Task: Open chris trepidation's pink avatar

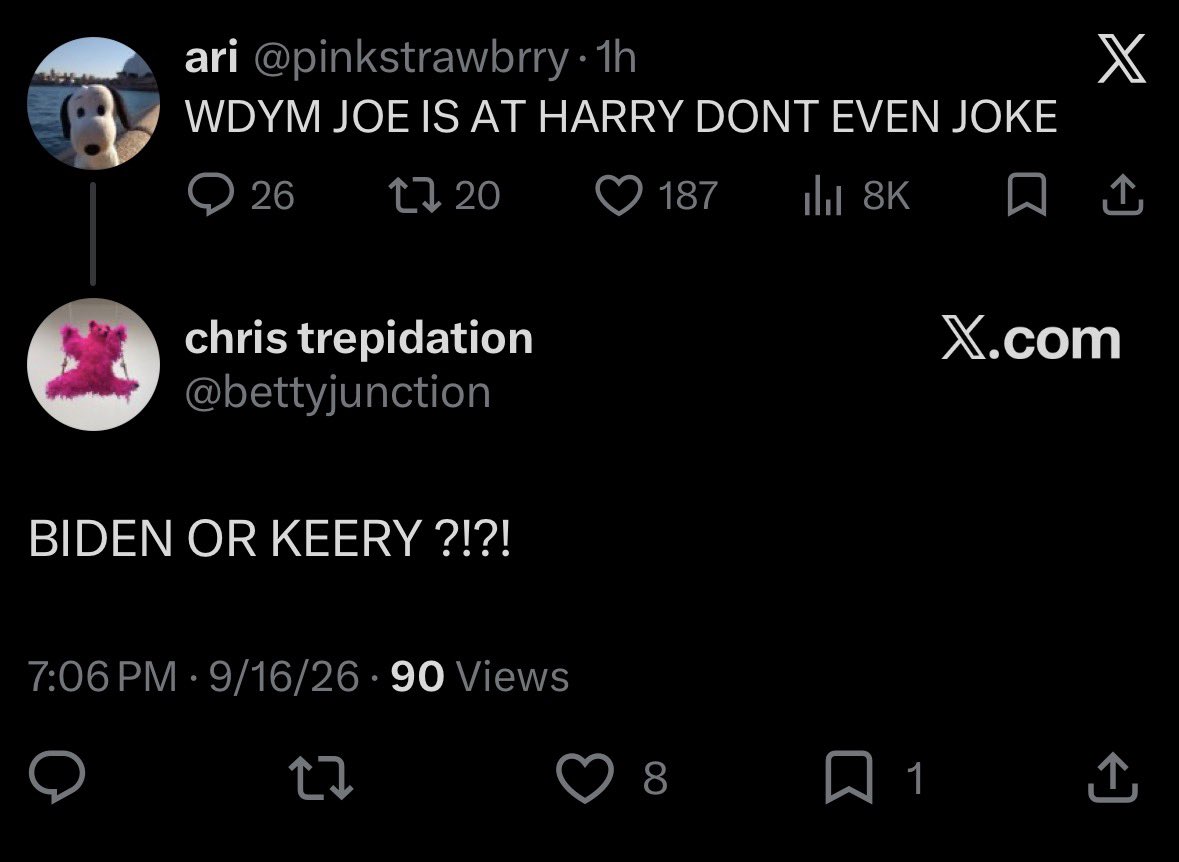Action: pyautogui.click(x=93, y=364)
